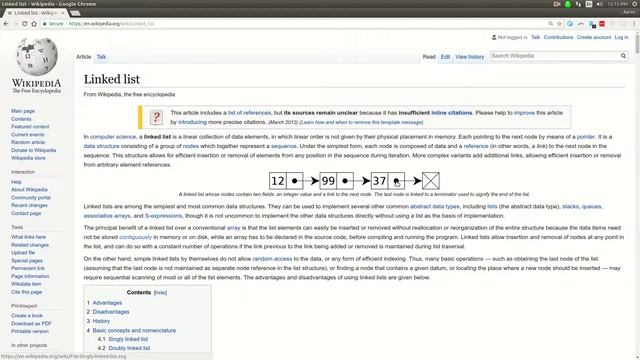Open the Contributions link at top
Screen dimensions: 640x360
558,37
